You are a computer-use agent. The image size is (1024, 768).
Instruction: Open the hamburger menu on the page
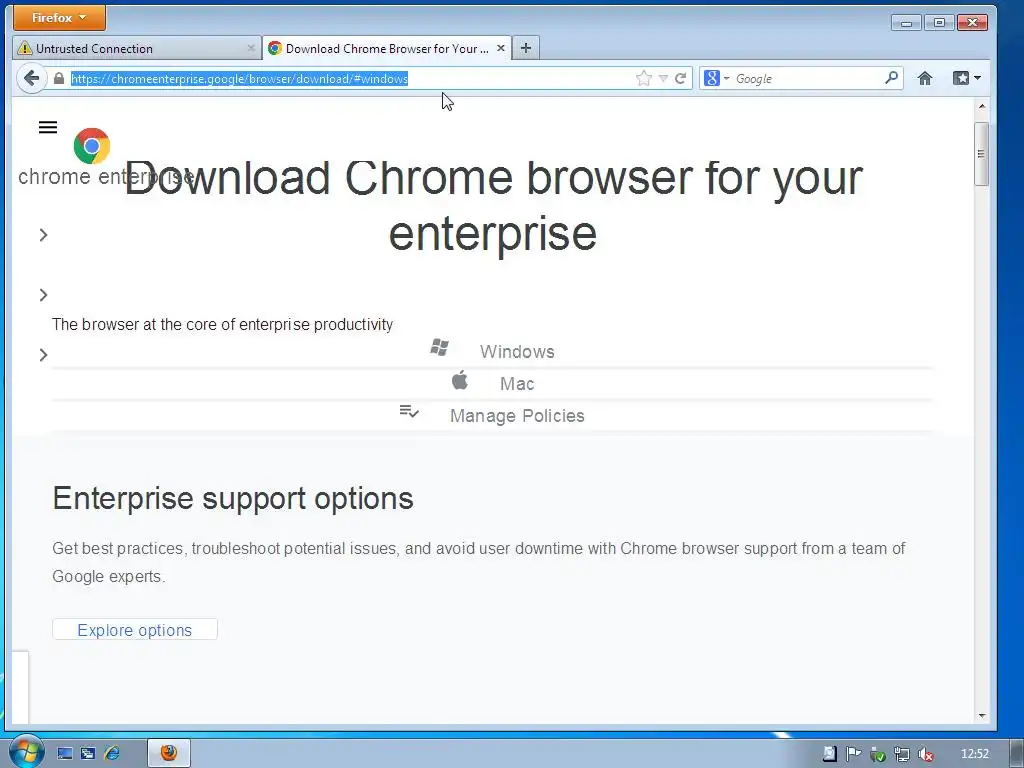coord(48,127)
